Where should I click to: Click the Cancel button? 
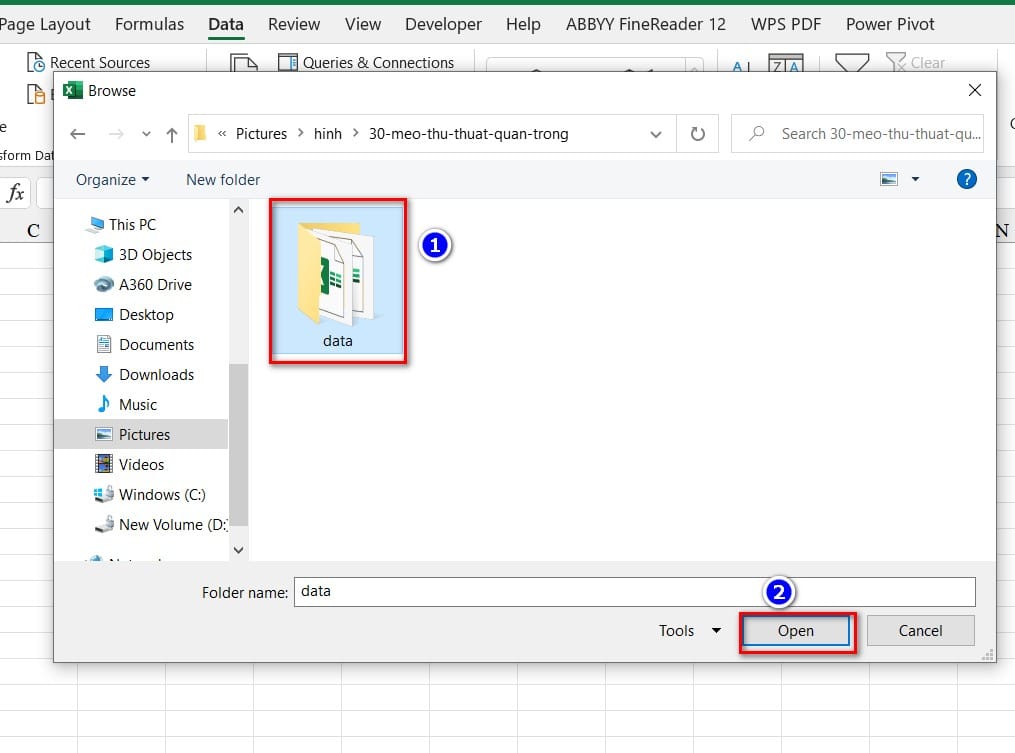pos(920,631)
